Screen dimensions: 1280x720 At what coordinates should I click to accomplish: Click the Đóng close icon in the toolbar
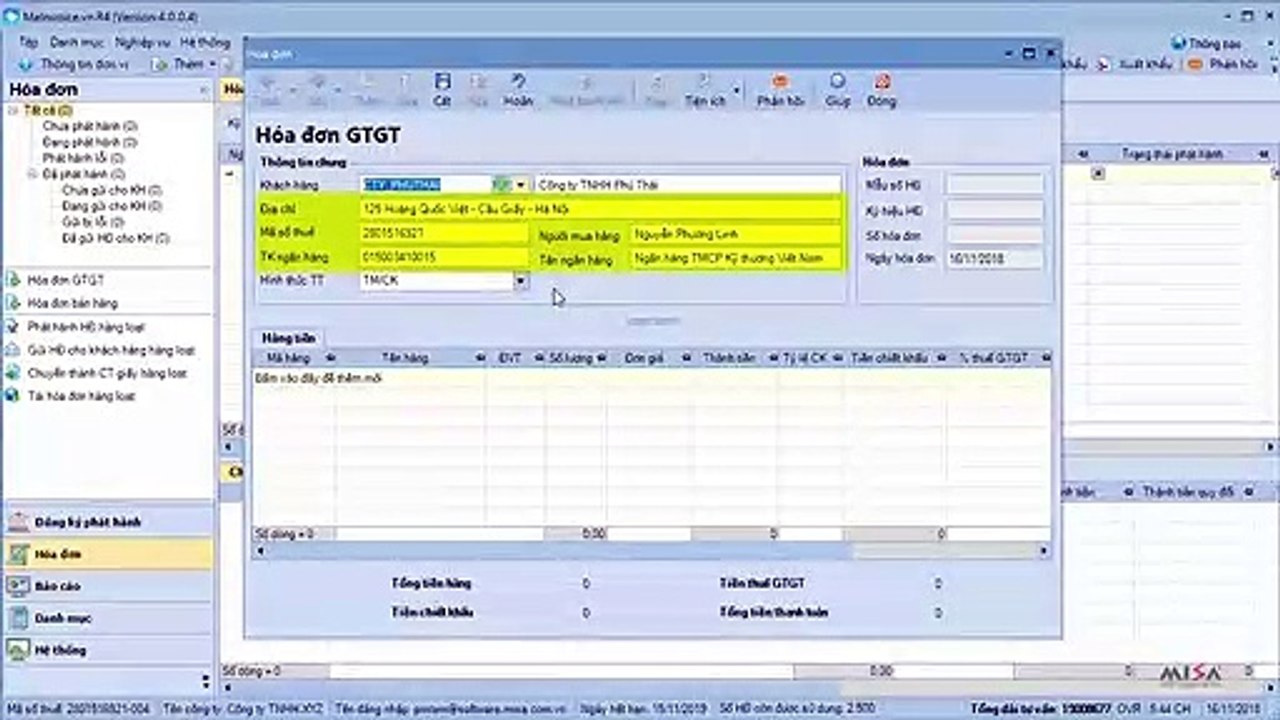coord(881,89)
